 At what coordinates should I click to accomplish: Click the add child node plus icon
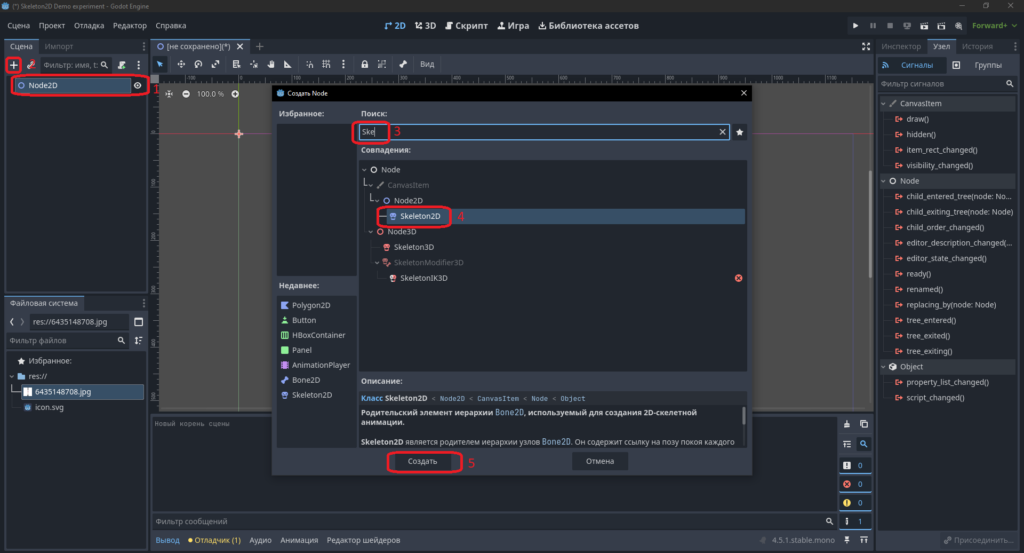(x=14, y=65)
